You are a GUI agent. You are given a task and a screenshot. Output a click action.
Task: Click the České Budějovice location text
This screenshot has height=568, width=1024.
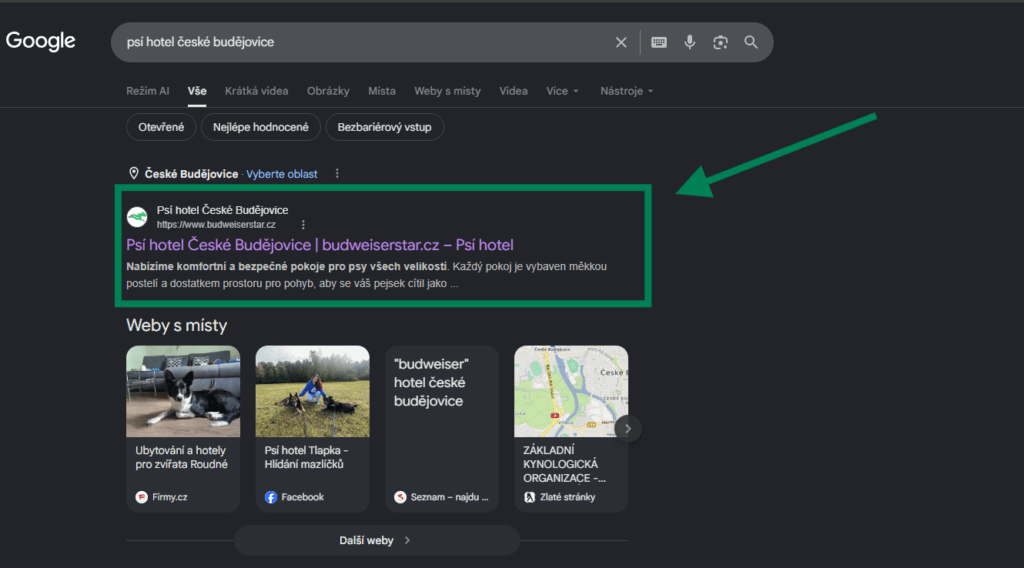point(191,174)
